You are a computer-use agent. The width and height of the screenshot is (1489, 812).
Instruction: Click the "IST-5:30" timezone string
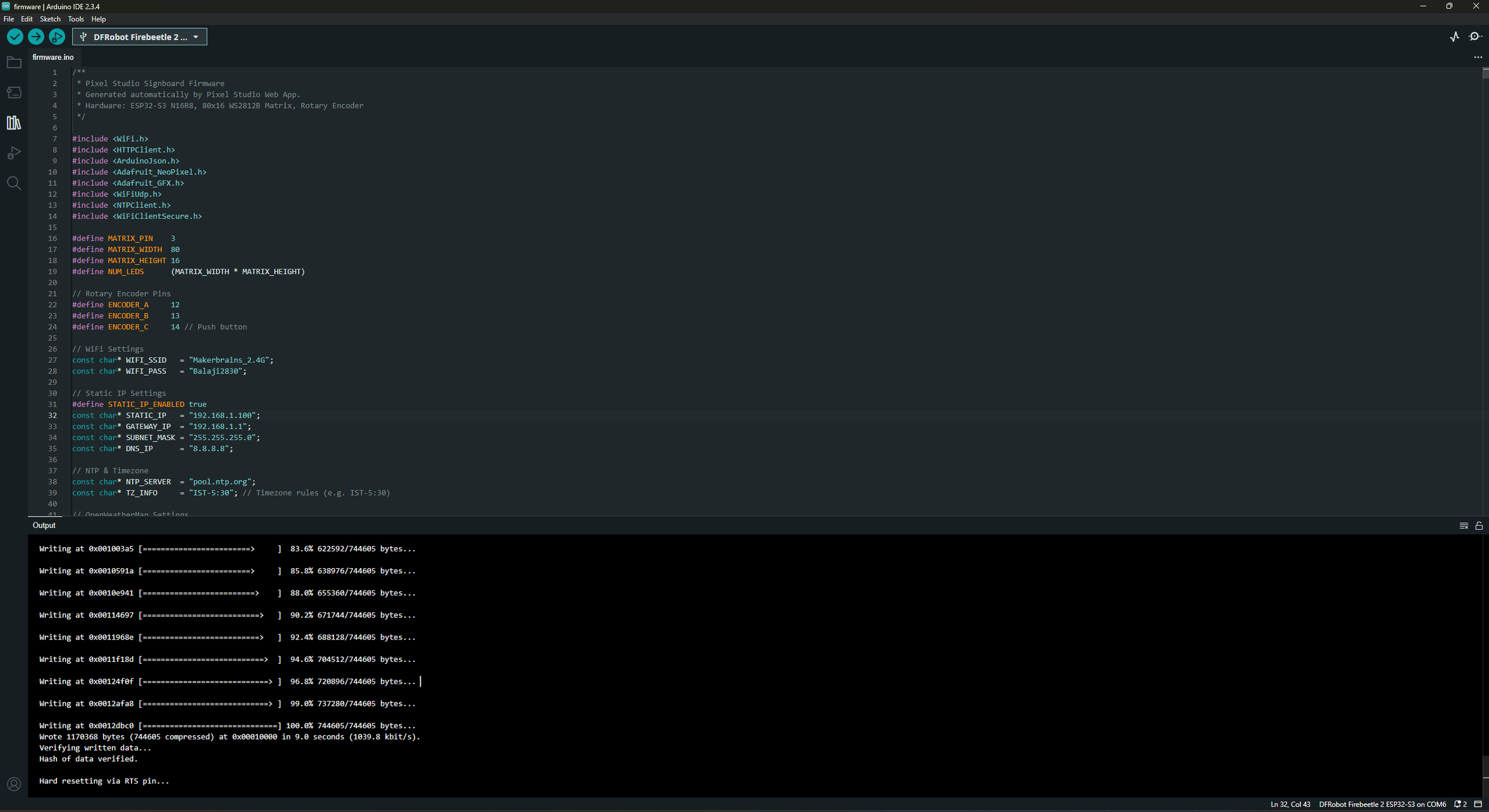[x=211, y=493]
